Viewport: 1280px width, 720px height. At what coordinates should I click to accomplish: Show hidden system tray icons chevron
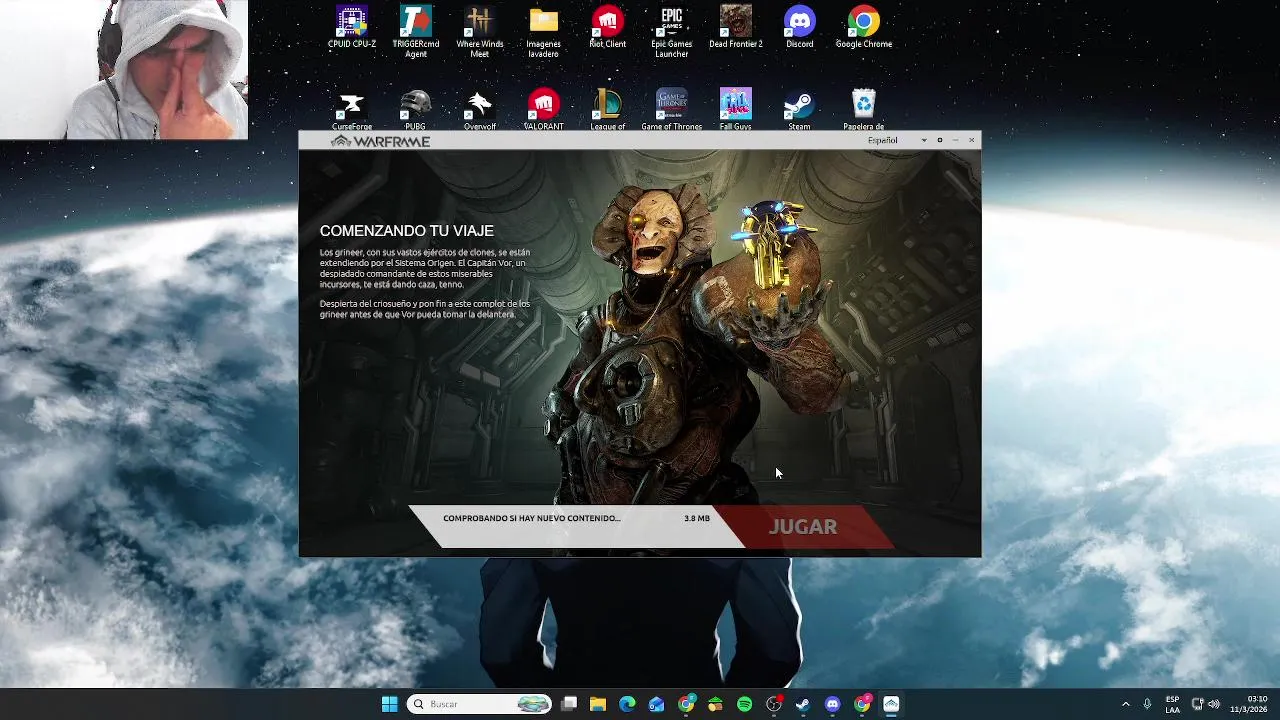[1126, 704]
